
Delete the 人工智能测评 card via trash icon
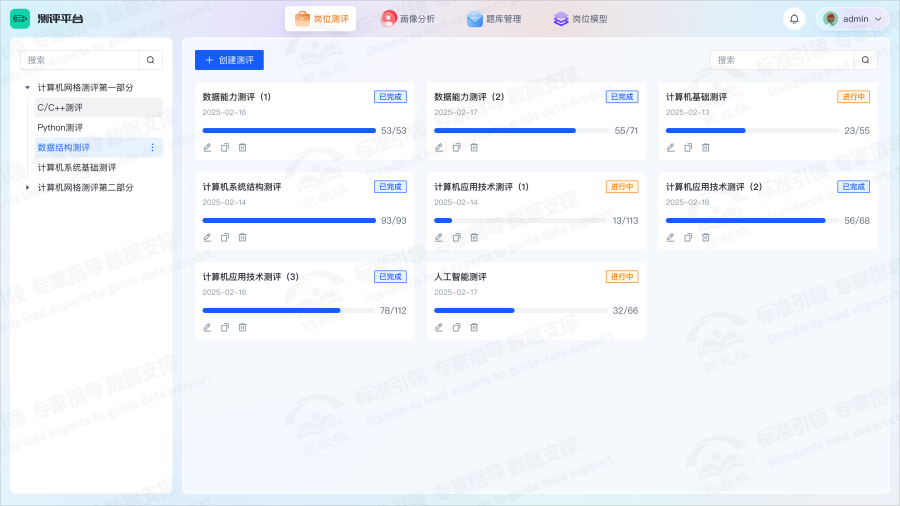pos(474,327)
